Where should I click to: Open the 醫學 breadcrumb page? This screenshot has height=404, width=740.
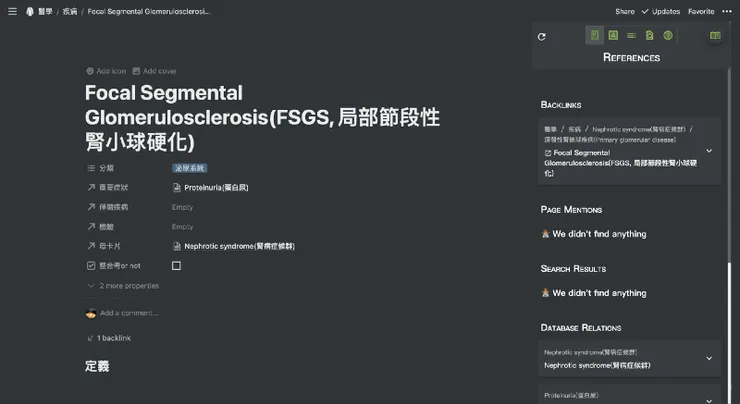point(45,11)
